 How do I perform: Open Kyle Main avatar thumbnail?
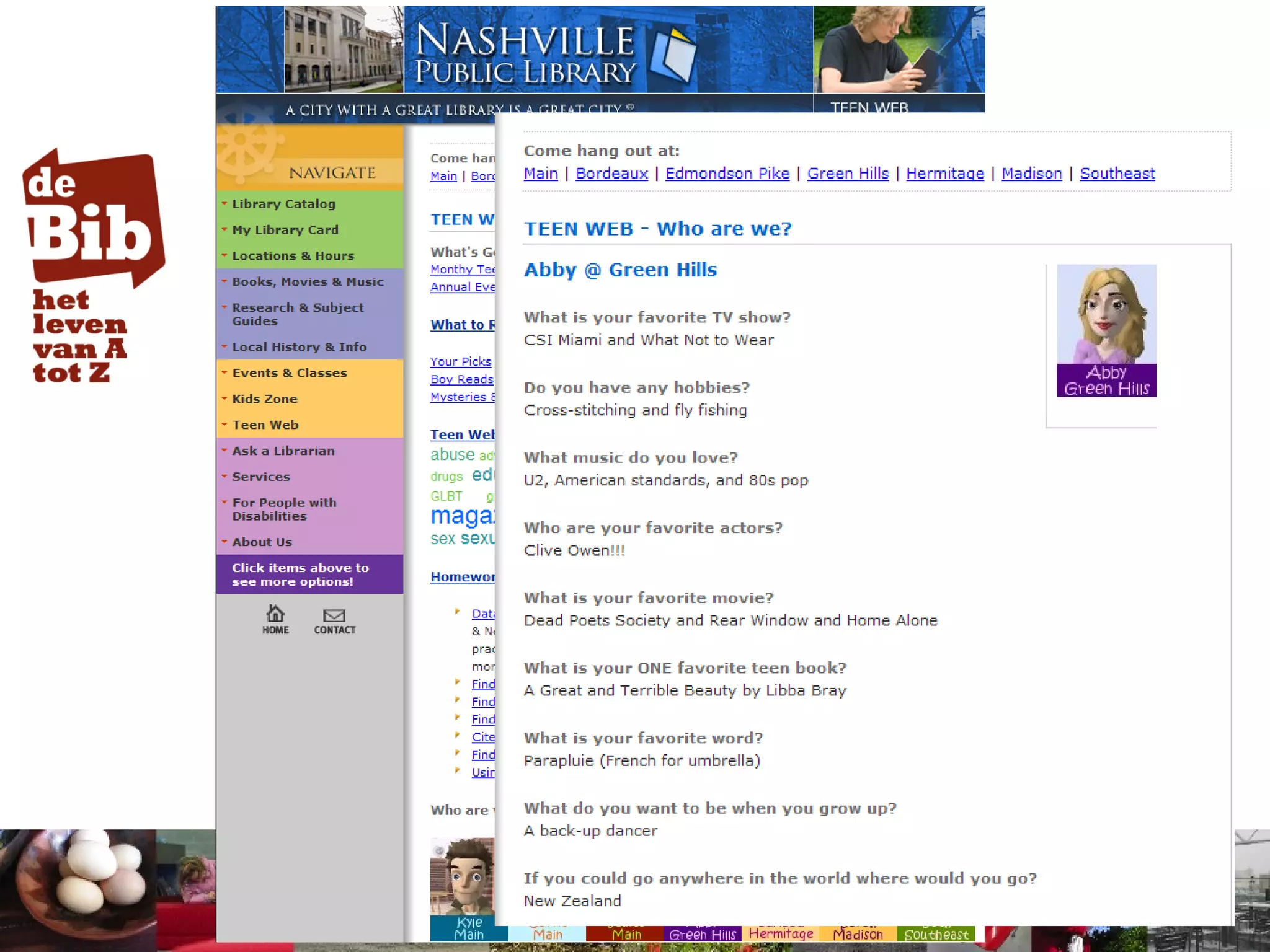tap(463, 890)
